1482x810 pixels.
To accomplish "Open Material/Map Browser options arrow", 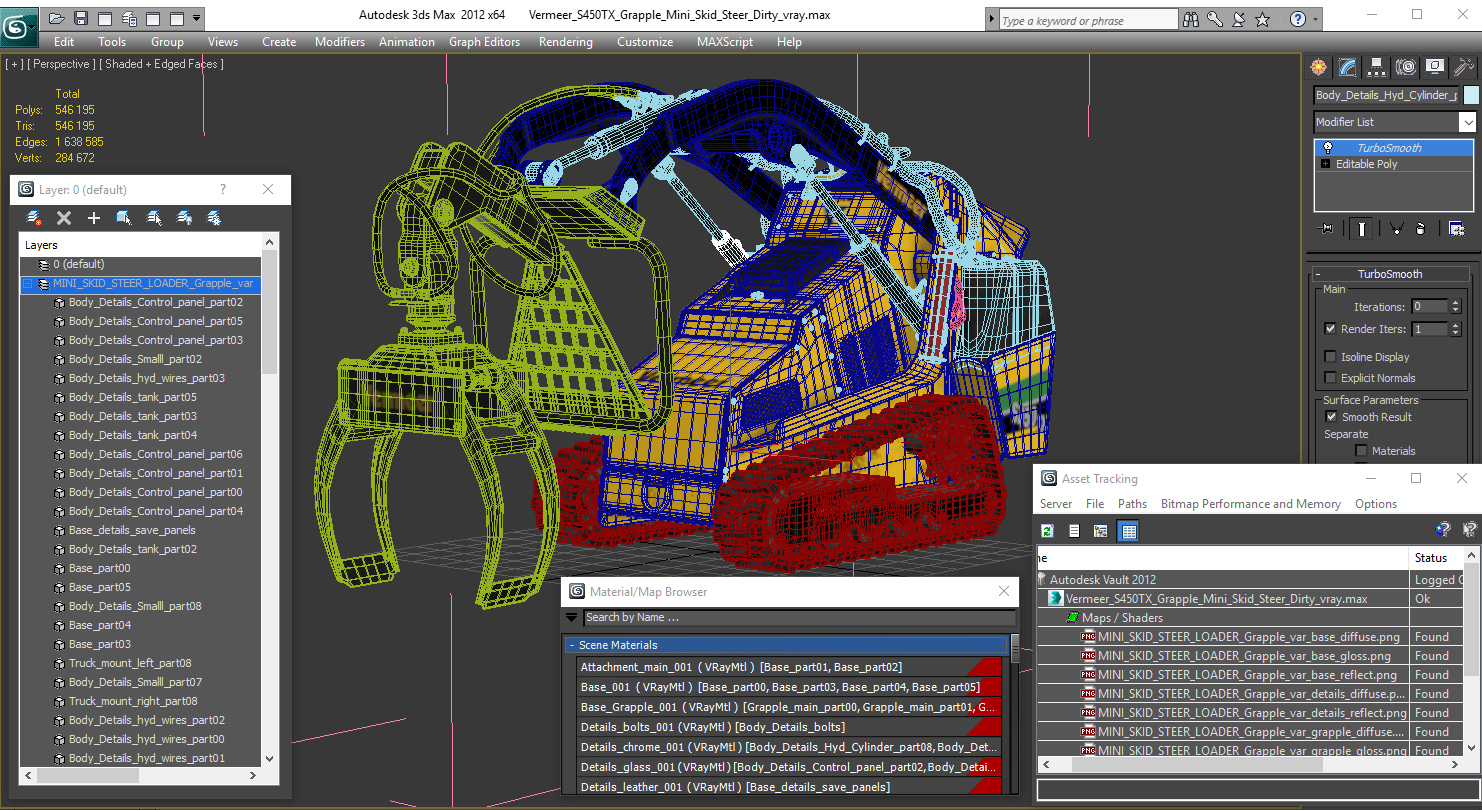I will (x=572, y=617).
